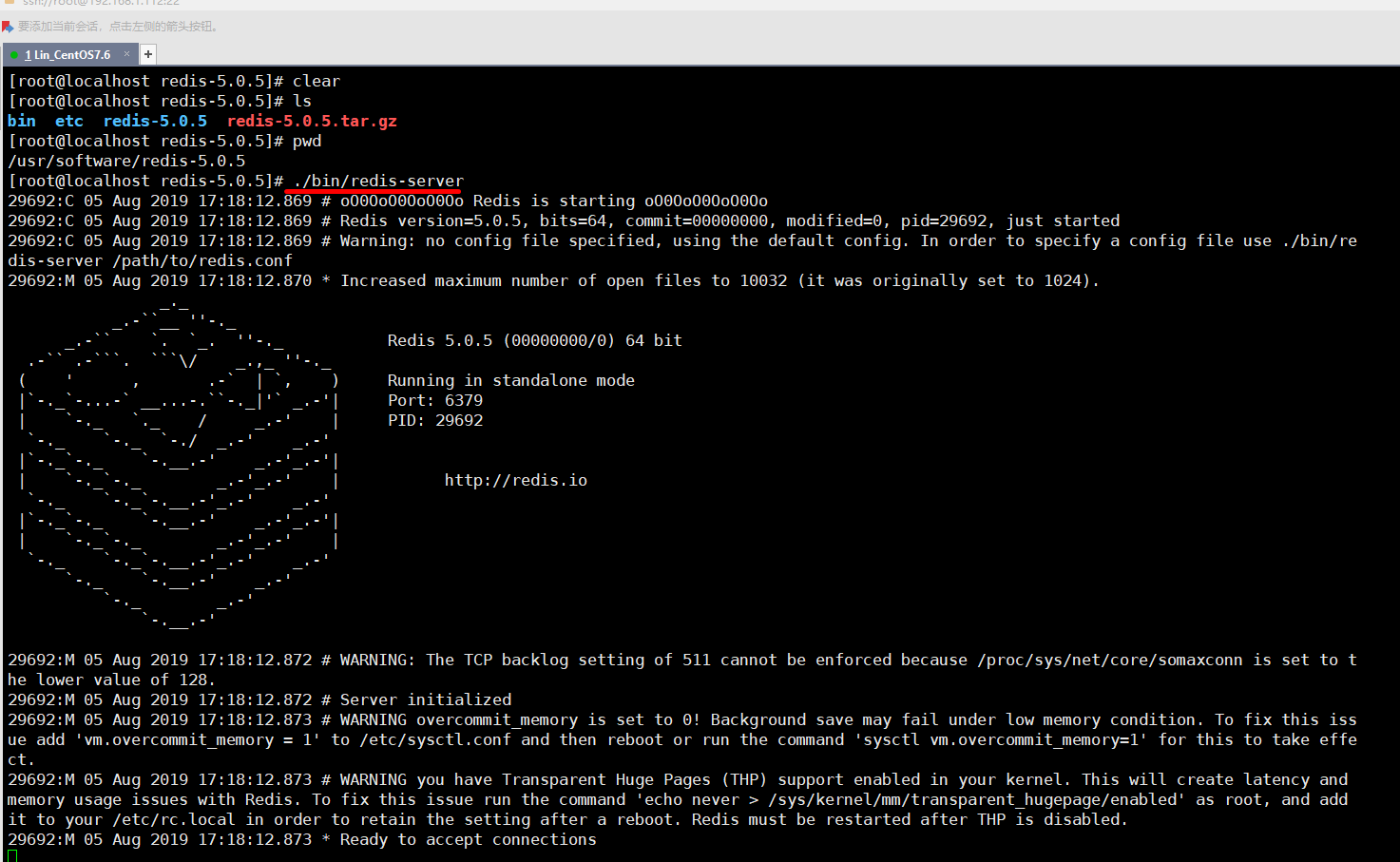Click the pwd output path /usr/software/redis-5.0.5
1400x862 pixels.
click(x=126, y=161)
